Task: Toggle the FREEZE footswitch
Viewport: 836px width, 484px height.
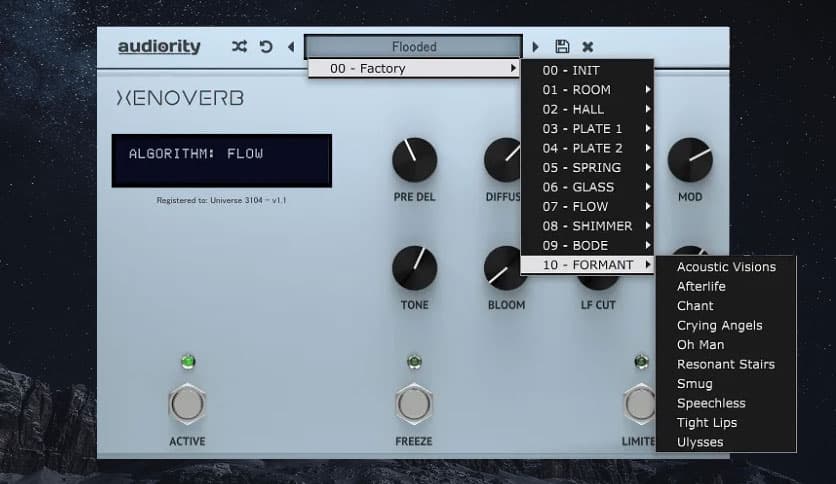Action: pos(414,404)
